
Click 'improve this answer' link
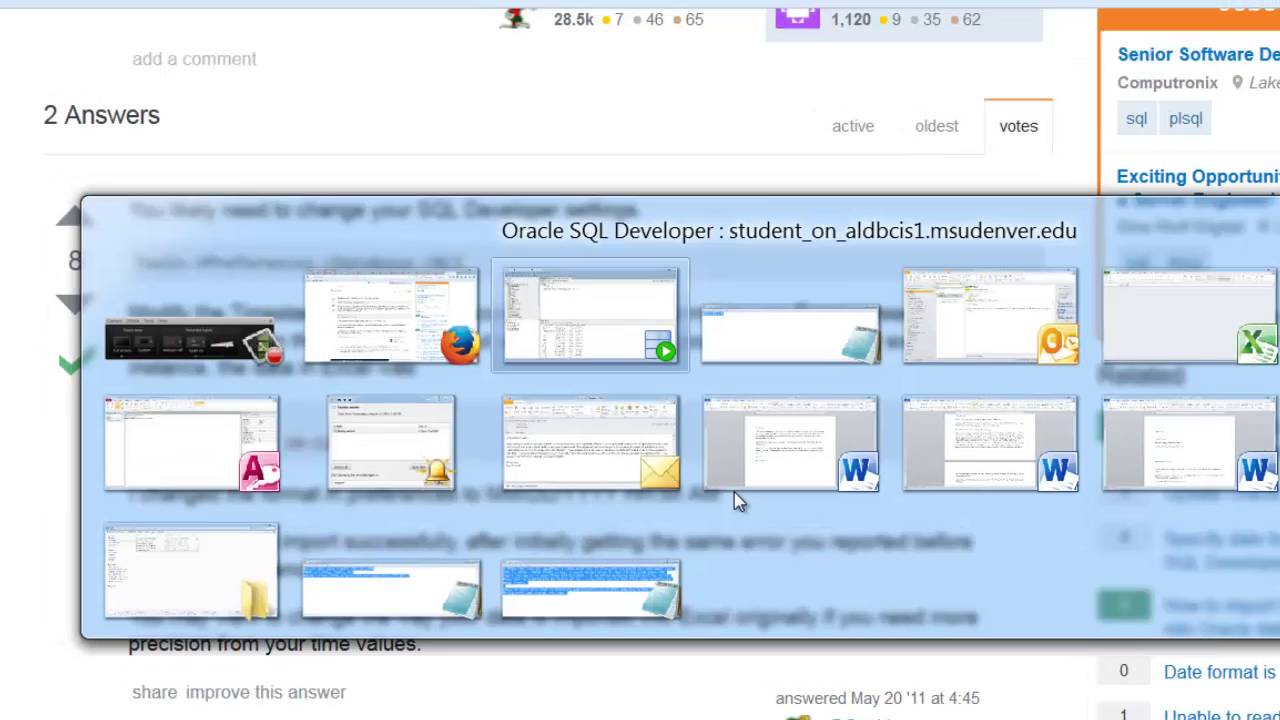[x=265, y=692]
